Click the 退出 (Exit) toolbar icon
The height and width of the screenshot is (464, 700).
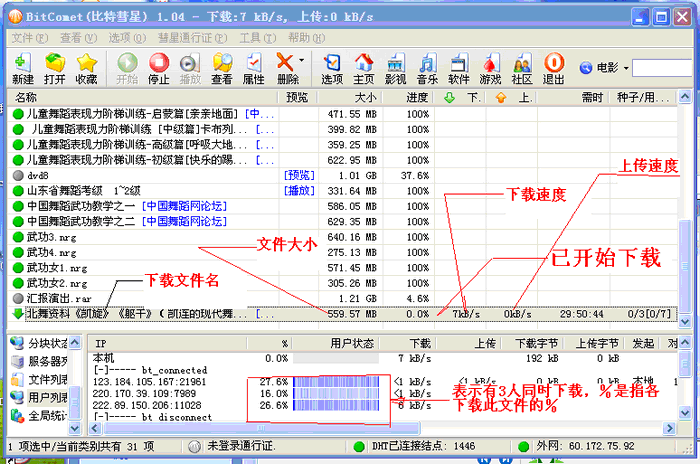point(554,68)
